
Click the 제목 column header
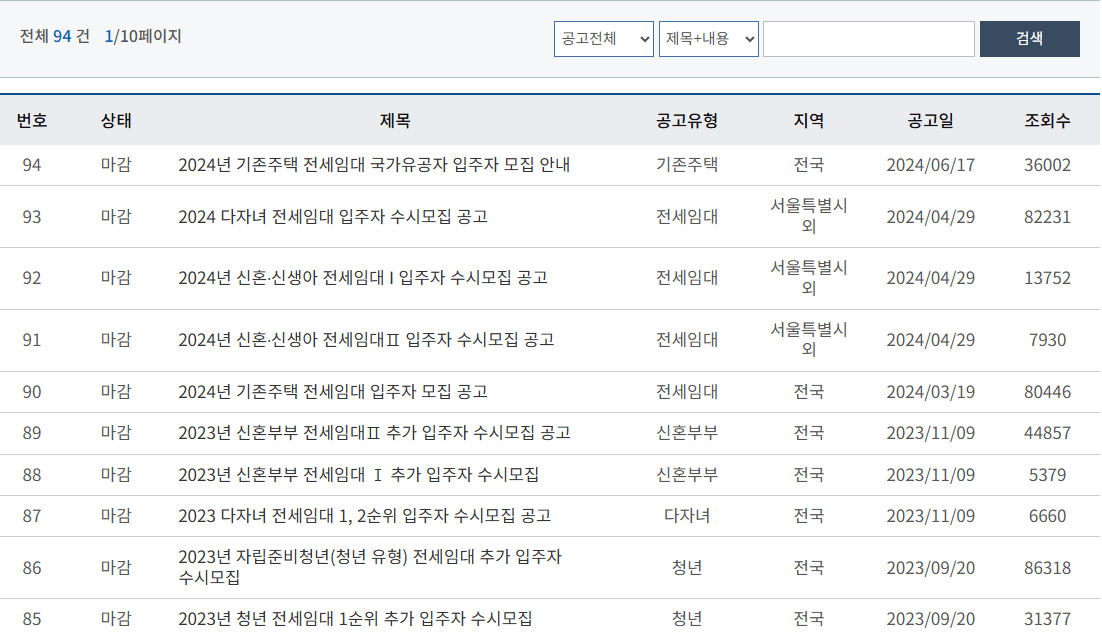click(x=393, y=120)
